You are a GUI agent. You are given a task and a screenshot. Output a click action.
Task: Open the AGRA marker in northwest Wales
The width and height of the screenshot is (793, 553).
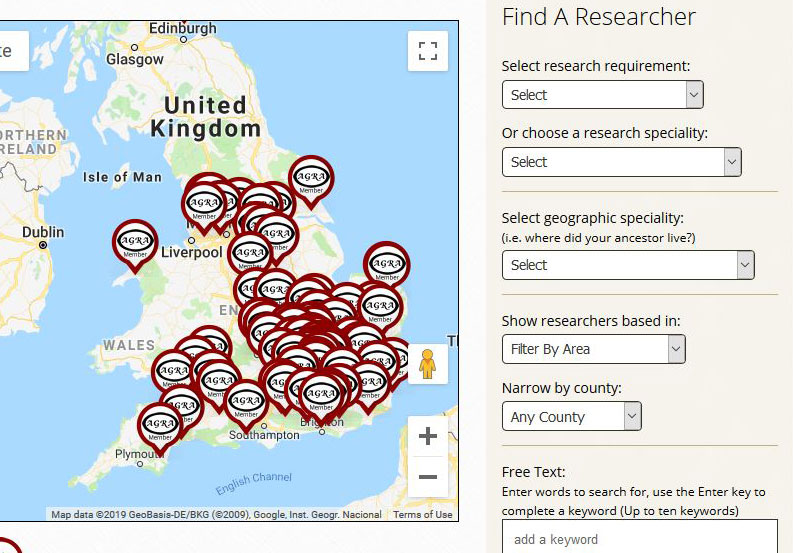[135, 245]
